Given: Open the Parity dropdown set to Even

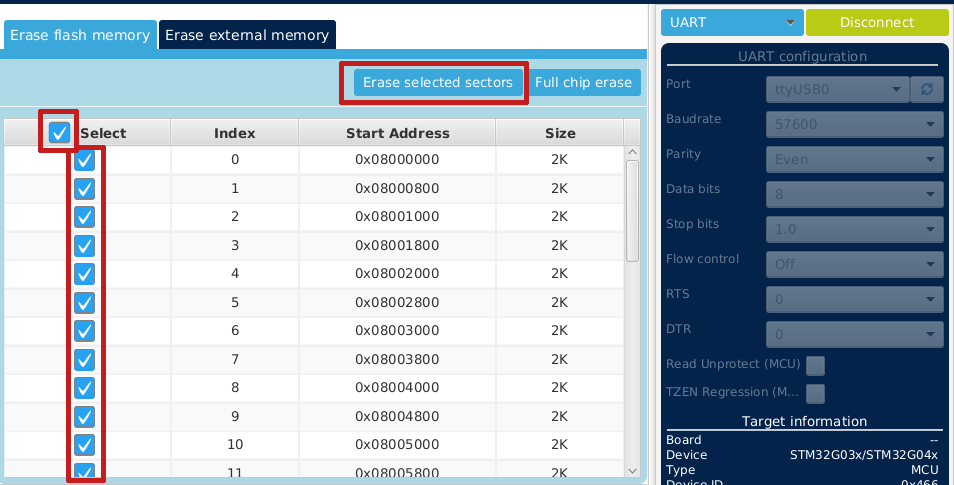Looking at the screenshot, I should (x=855, y=159).
